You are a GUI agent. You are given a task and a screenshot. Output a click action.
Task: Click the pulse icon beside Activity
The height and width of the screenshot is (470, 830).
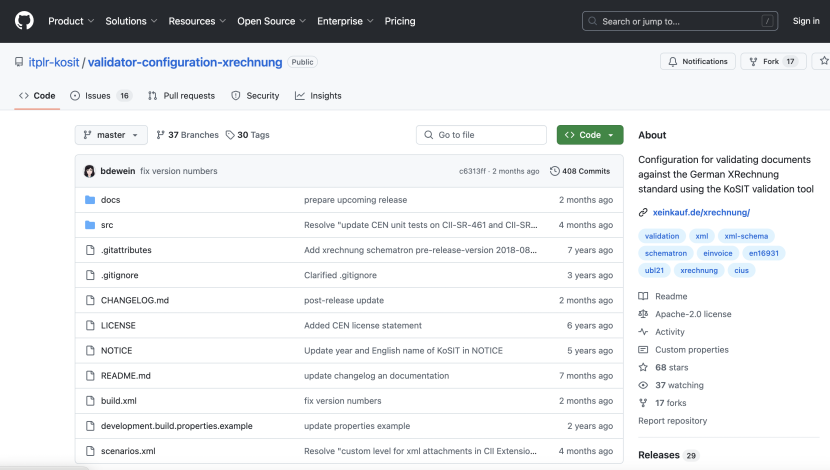point(643,332)
